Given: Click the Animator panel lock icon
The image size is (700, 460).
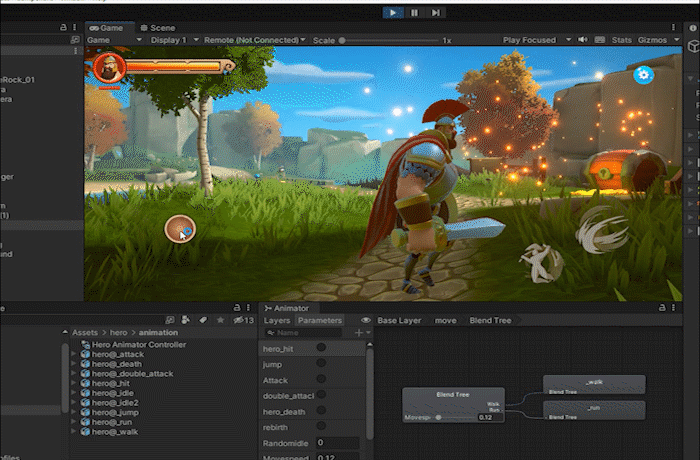Looking at the screenshot, I should [x=662, y=307].
